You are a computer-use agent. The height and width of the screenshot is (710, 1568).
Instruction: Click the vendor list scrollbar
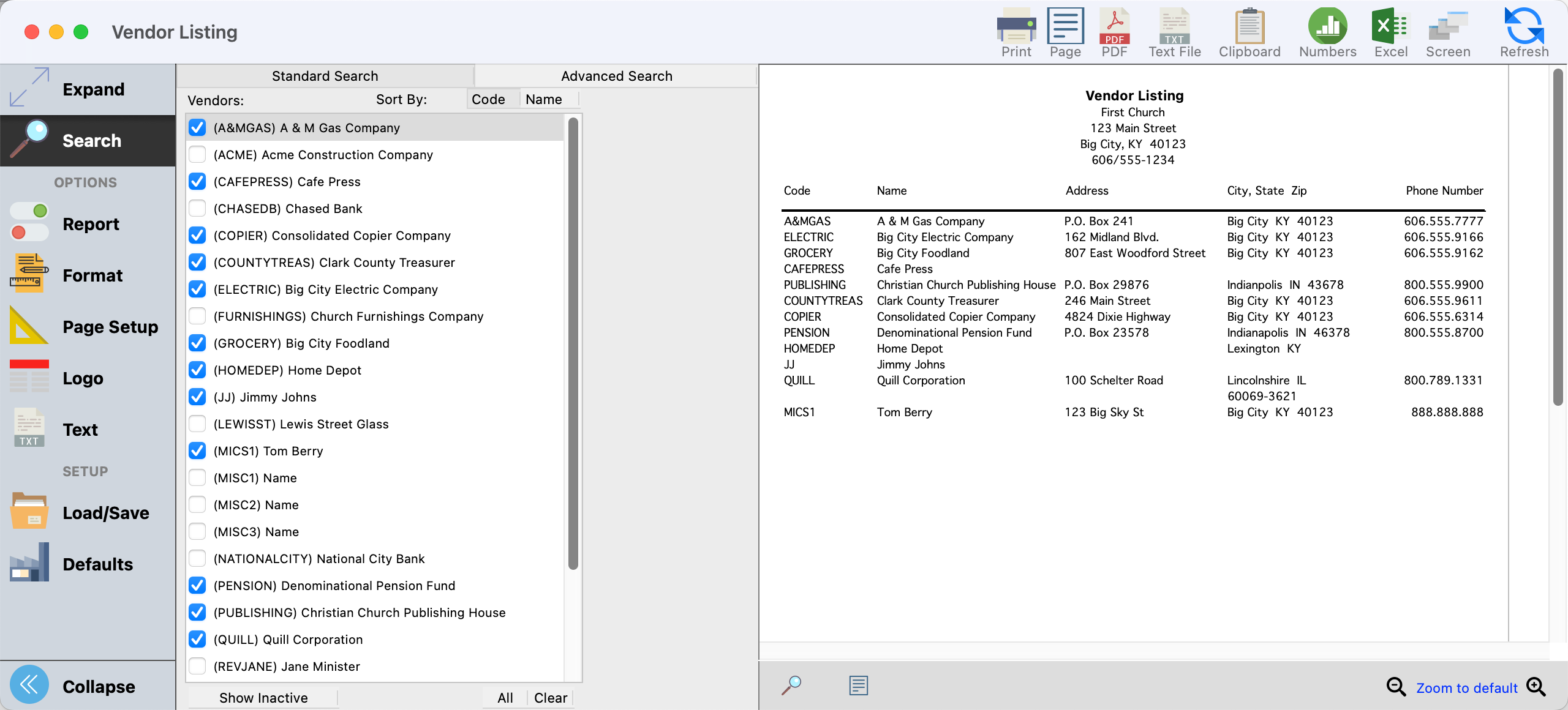(x=573, y=343)
